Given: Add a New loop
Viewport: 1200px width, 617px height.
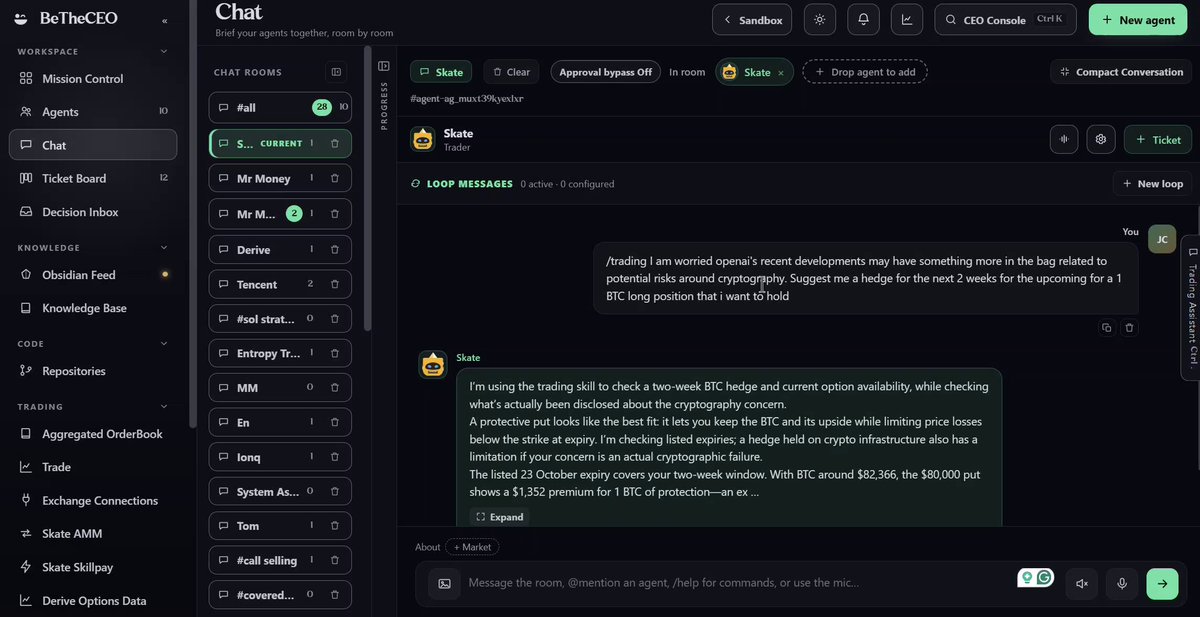Looking at the screenshot, I should coord(1152,184).
